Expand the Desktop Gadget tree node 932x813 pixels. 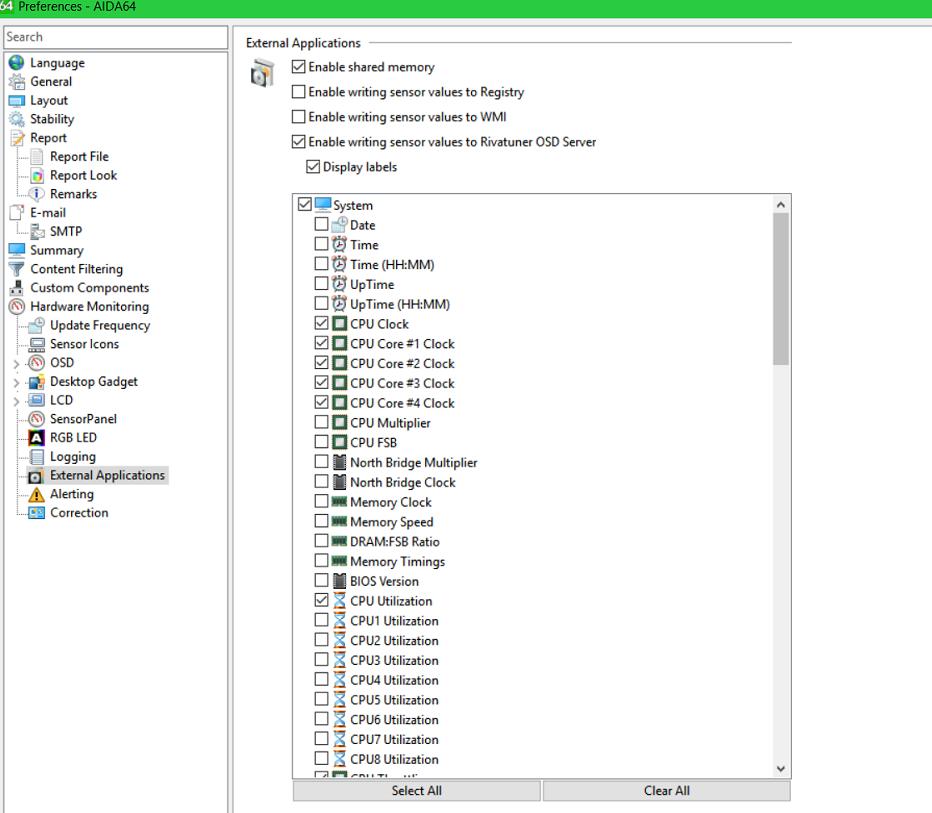17,383
